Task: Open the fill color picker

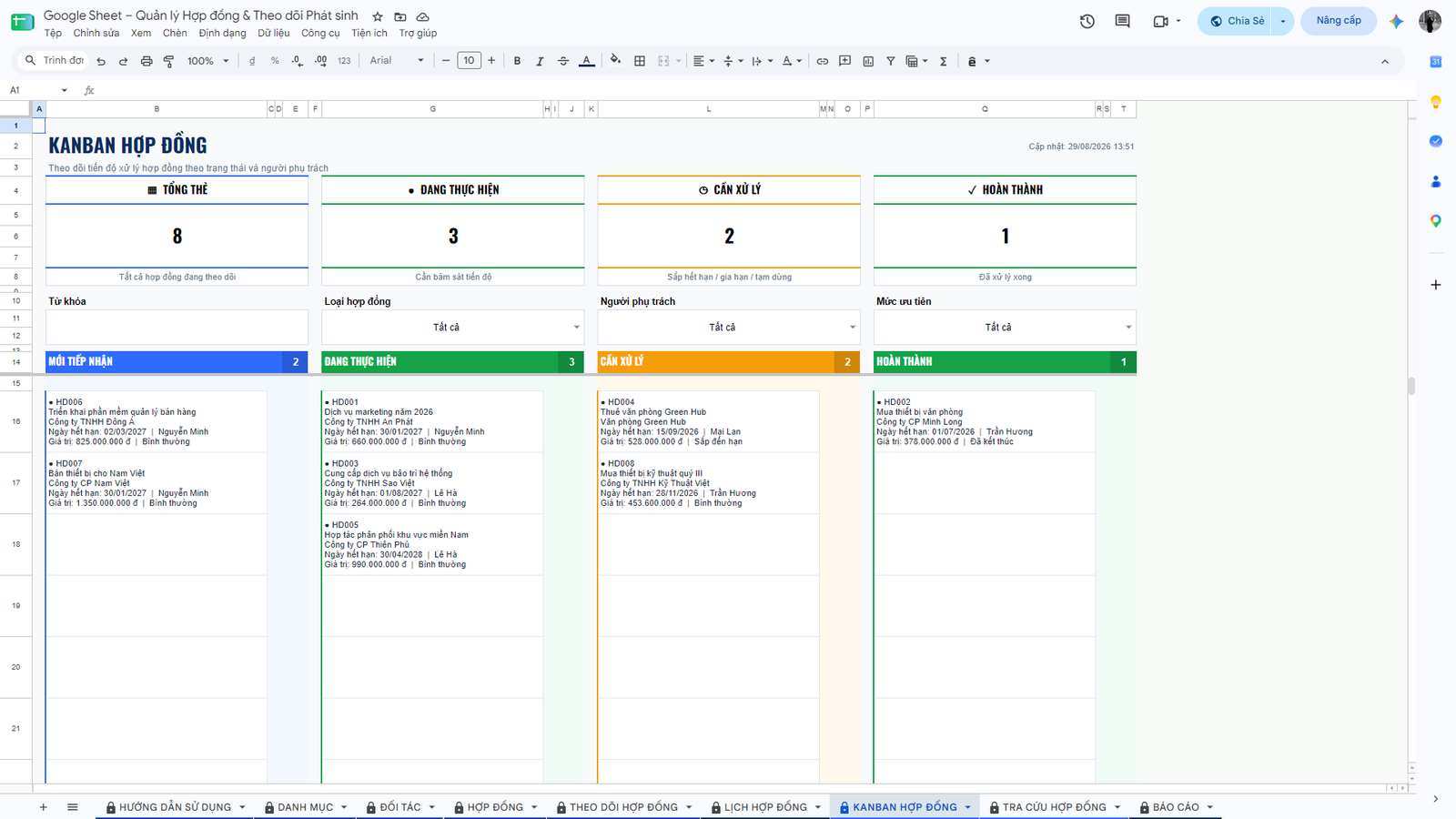Action: (615, 60)
